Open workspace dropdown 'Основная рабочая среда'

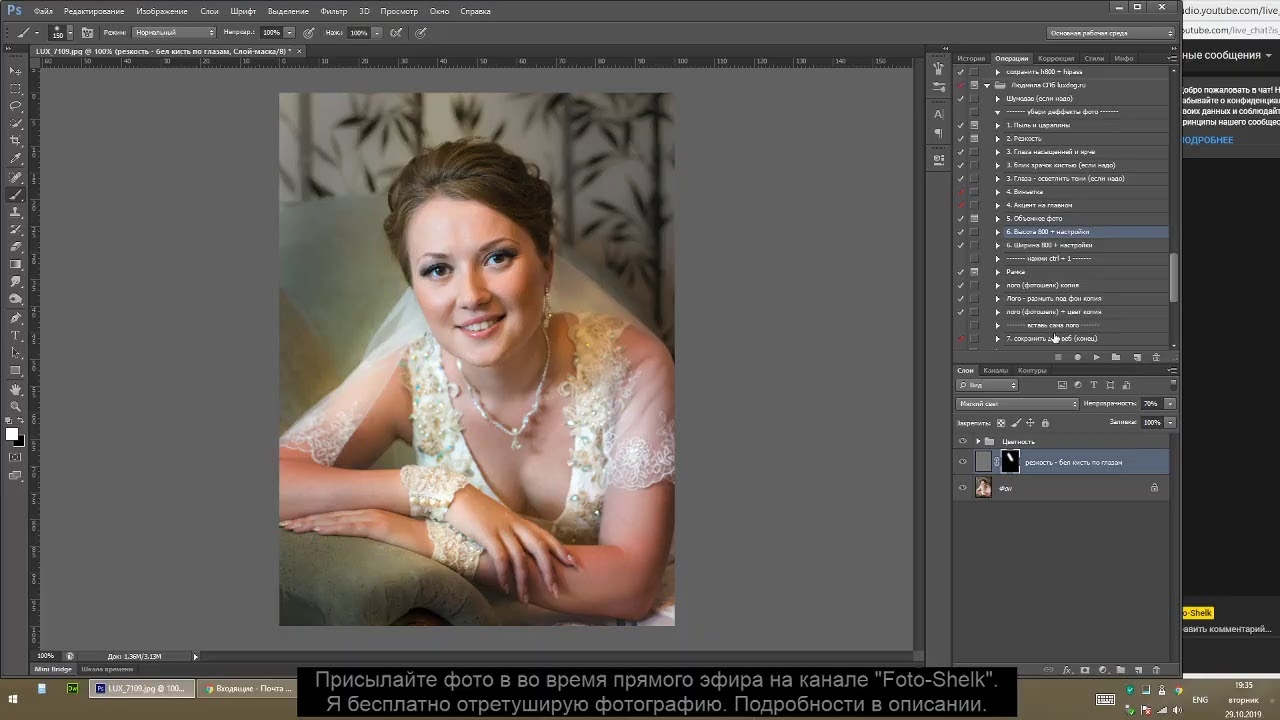[x=1111, y=33]
